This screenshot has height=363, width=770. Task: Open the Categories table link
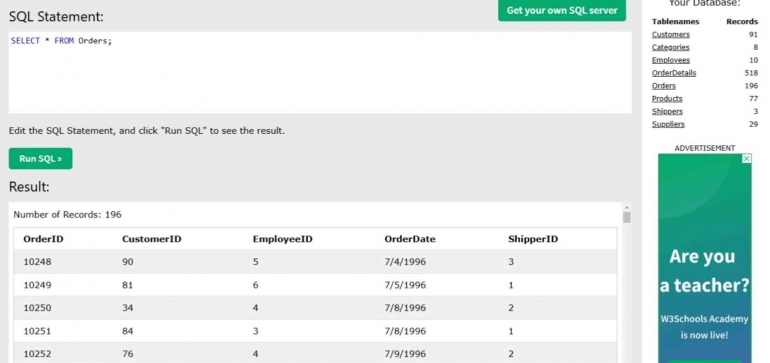click(x=670, y=47)
